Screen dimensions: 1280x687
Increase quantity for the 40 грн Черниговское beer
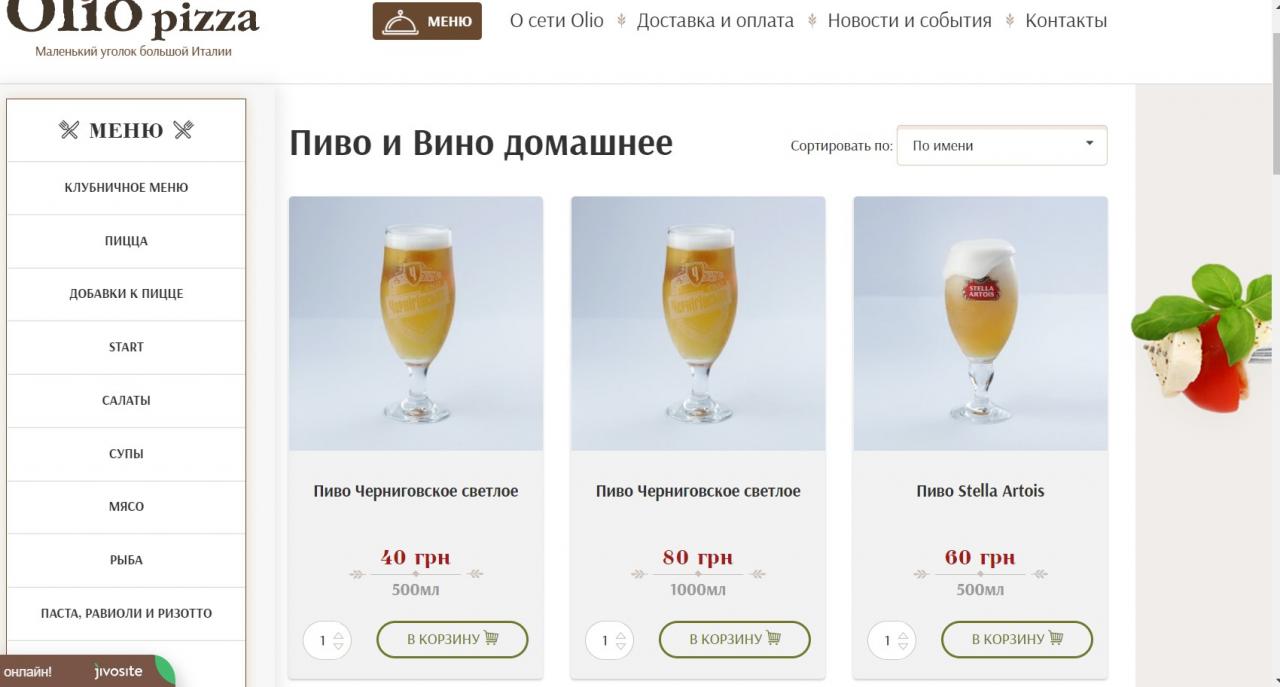pos(338,634)
